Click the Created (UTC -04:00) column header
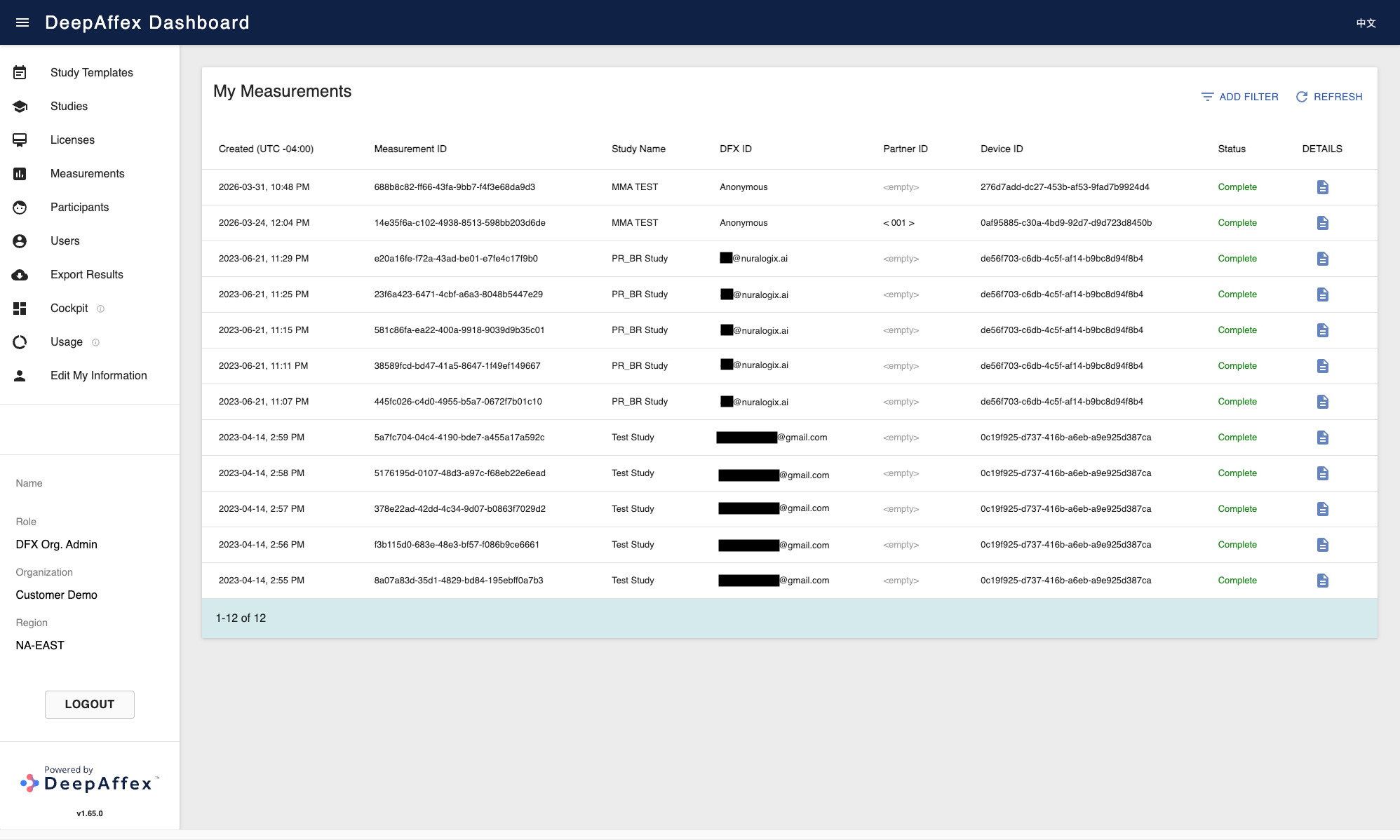1400x840 pixels. coord(266,149)
